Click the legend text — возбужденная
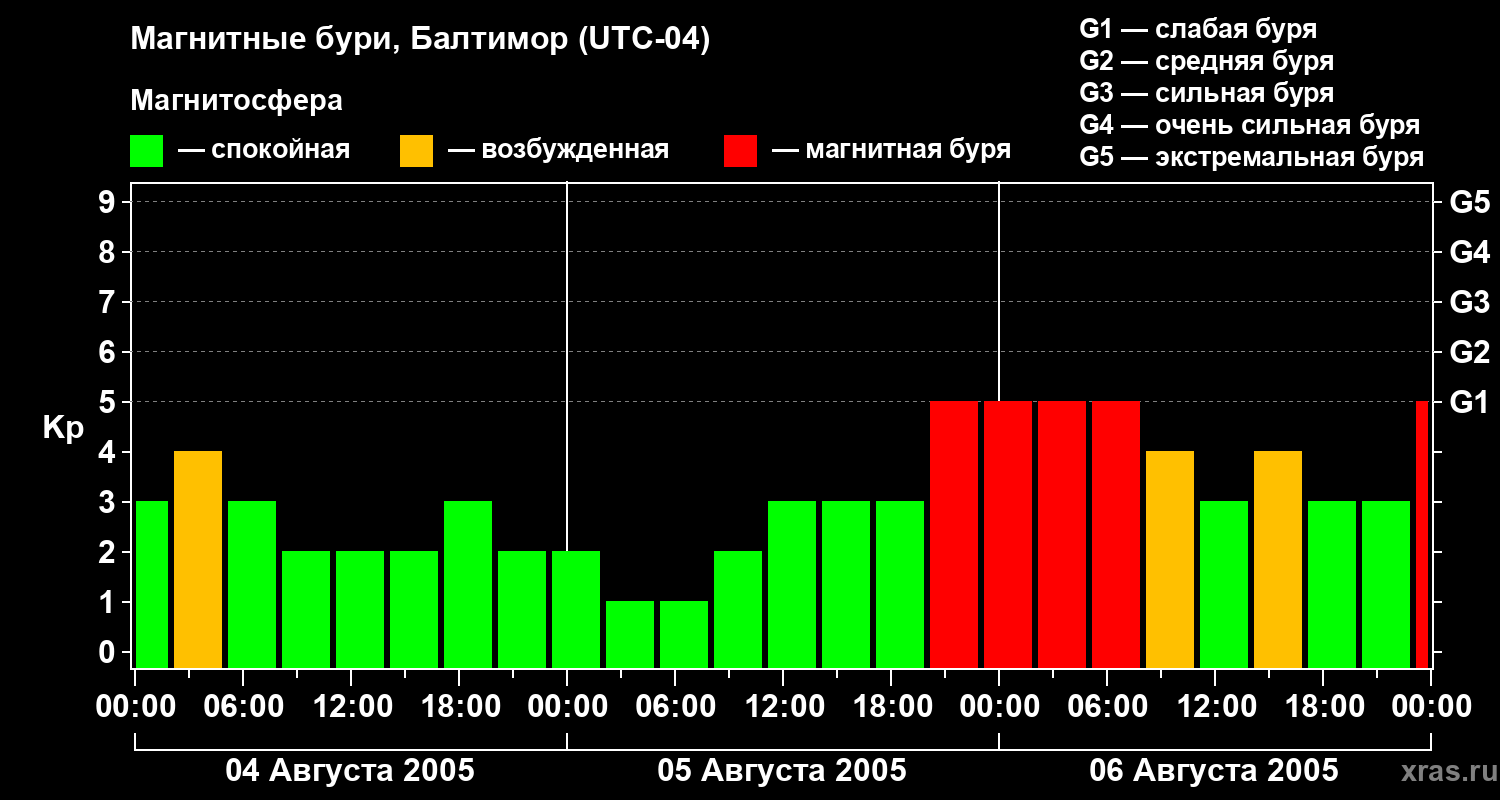1500x800 pixels. [x=558, y=150]
